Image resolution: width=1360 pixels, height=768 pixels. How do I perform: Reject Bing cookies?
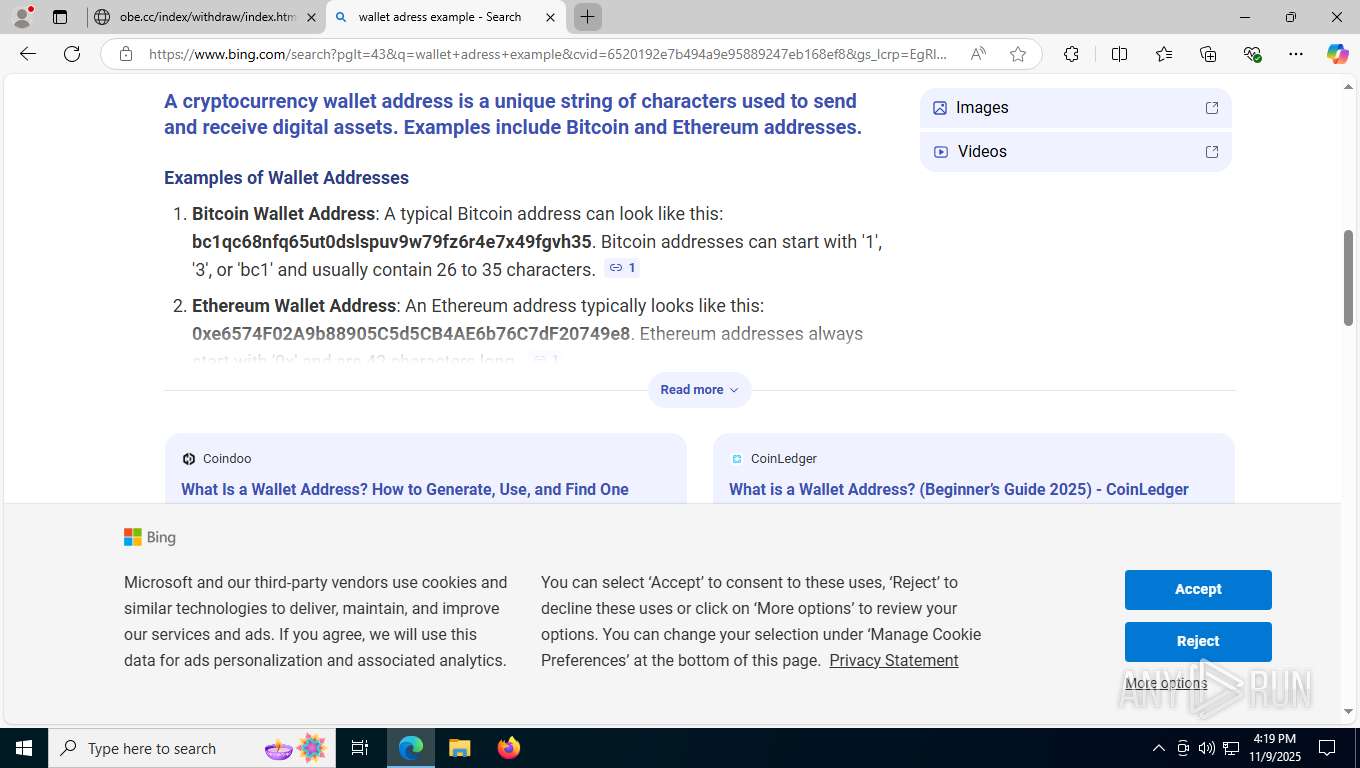coord(1198,642)
